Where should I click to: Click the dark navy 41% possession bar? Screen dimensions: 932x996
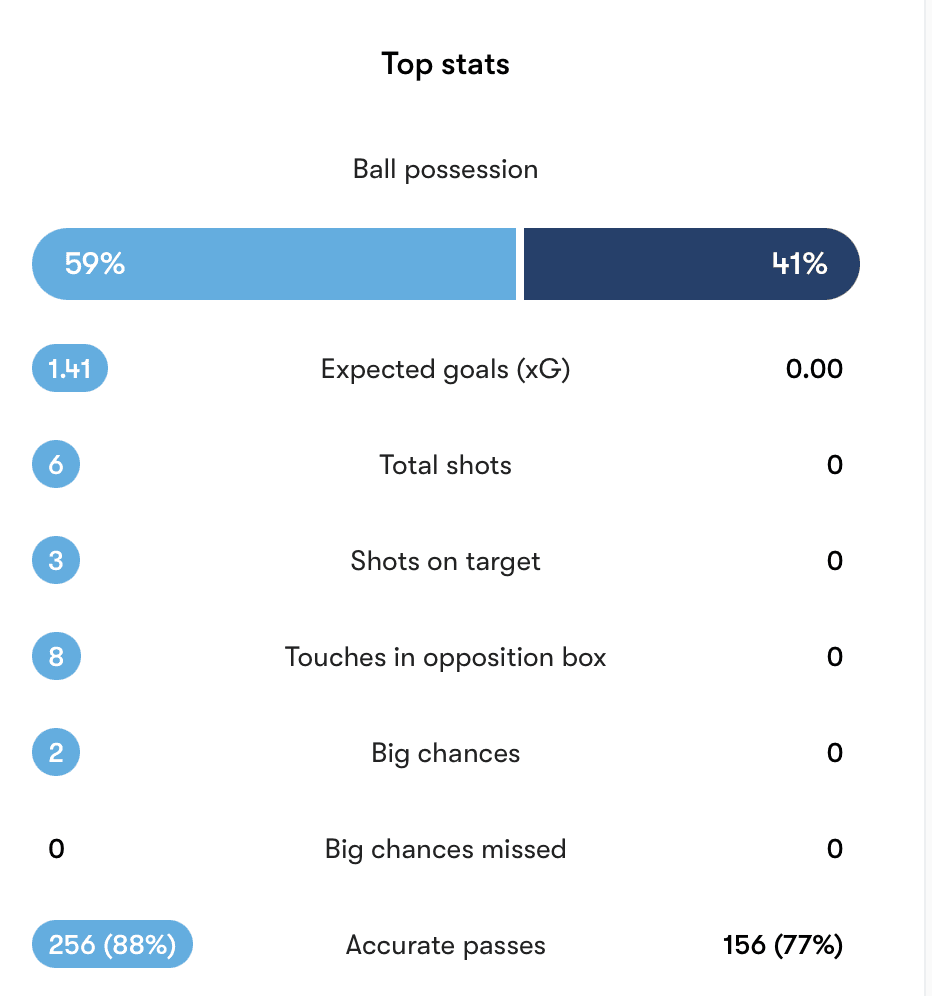[692, 264]
